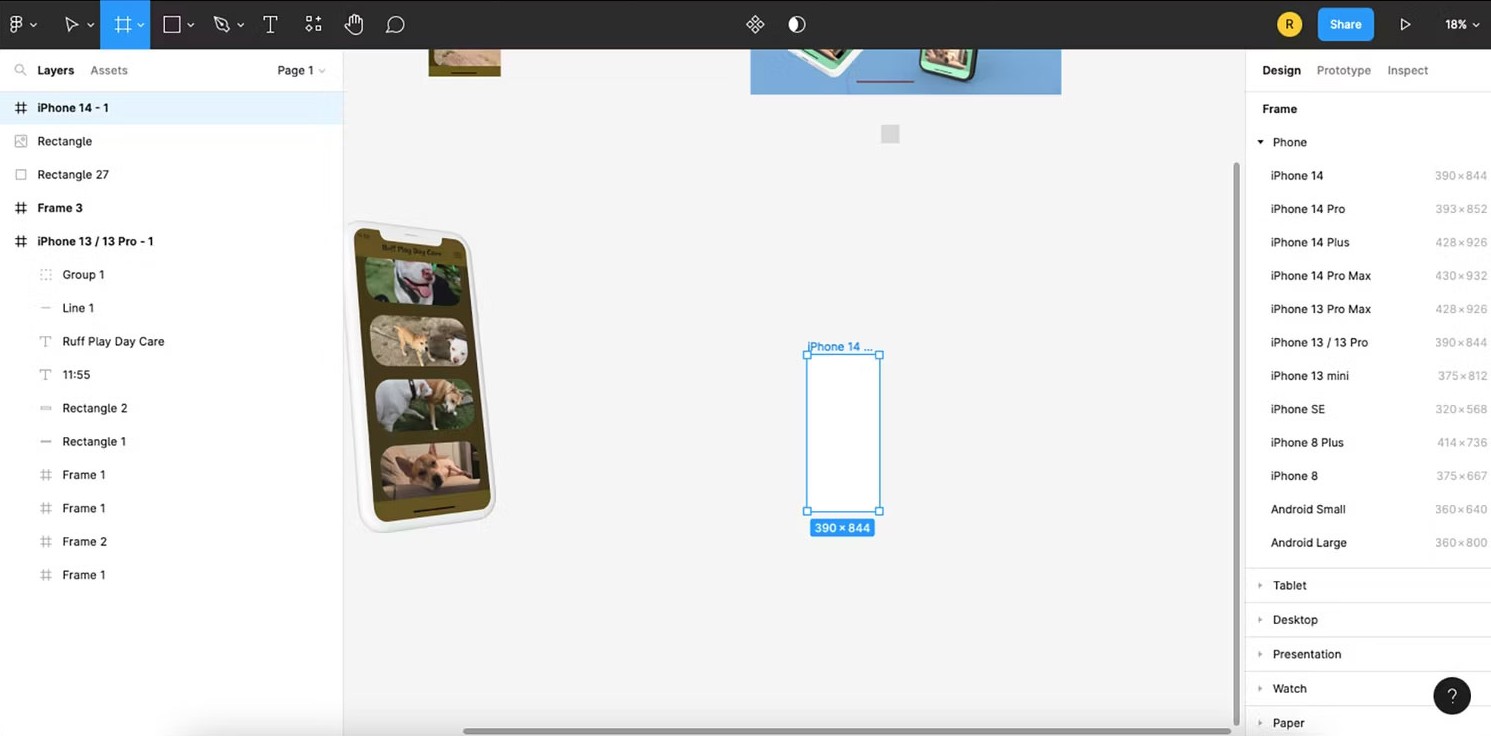Toggle the mask/contrast icon in toolbar
This screenshot has height=736, width=1491.
tap(797, 24)
